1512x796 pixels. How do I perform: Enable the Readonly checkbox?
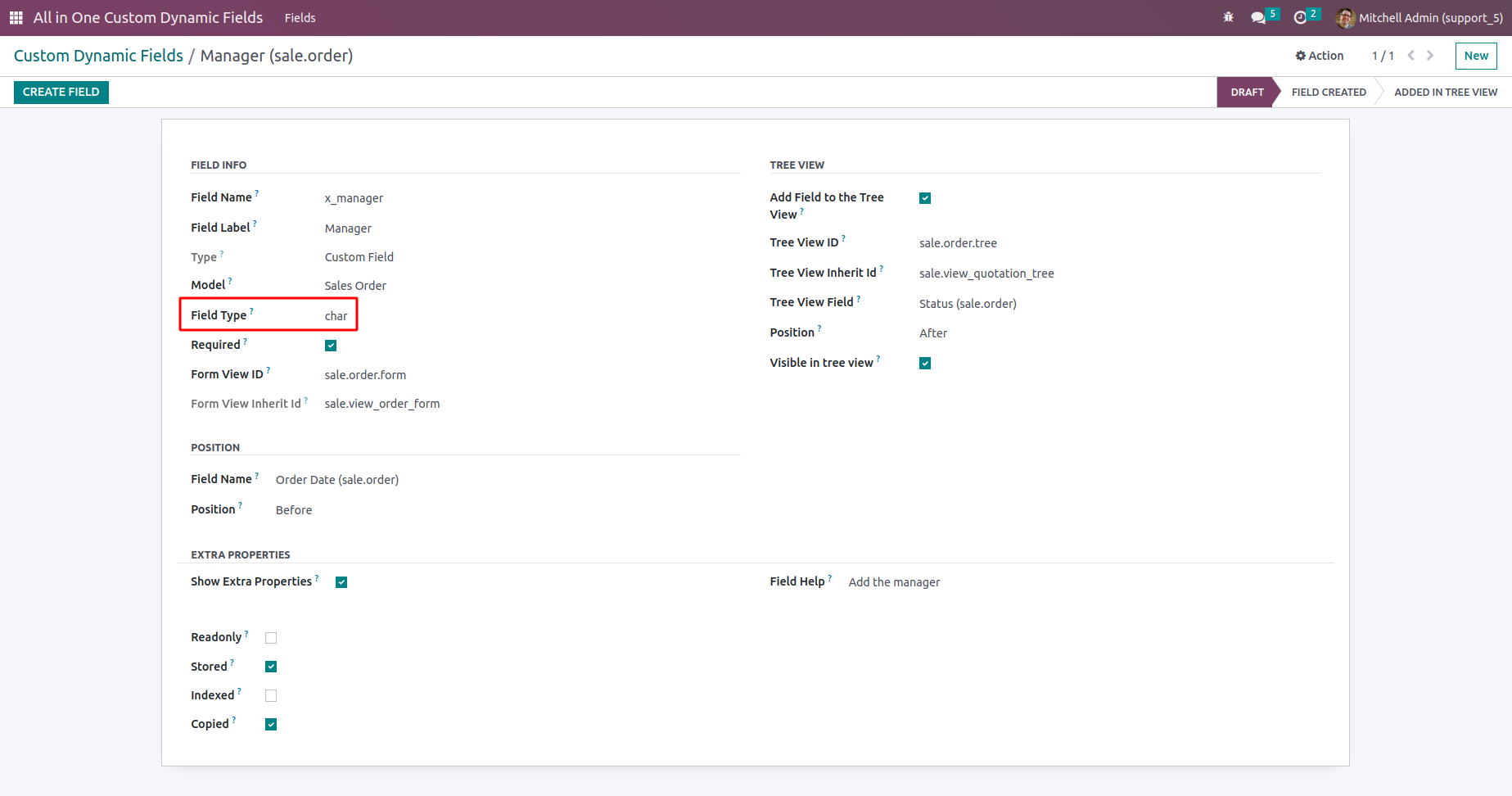(271, 638)
